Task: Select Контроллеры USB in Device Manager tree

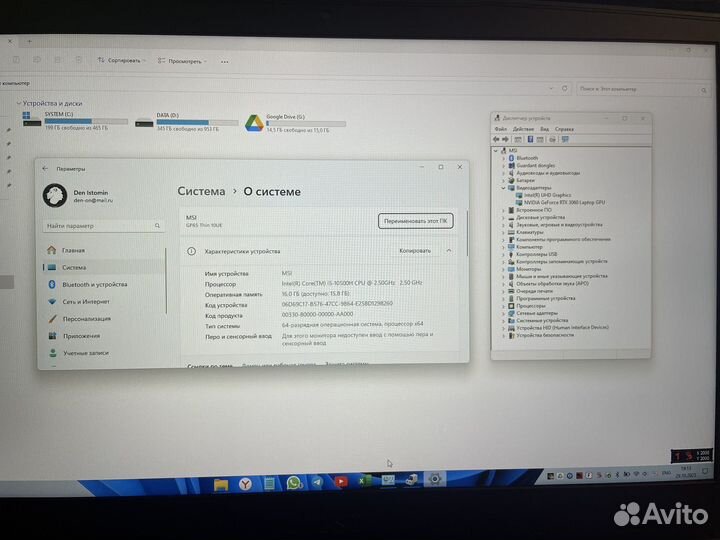Action: (x=536, y=254)
